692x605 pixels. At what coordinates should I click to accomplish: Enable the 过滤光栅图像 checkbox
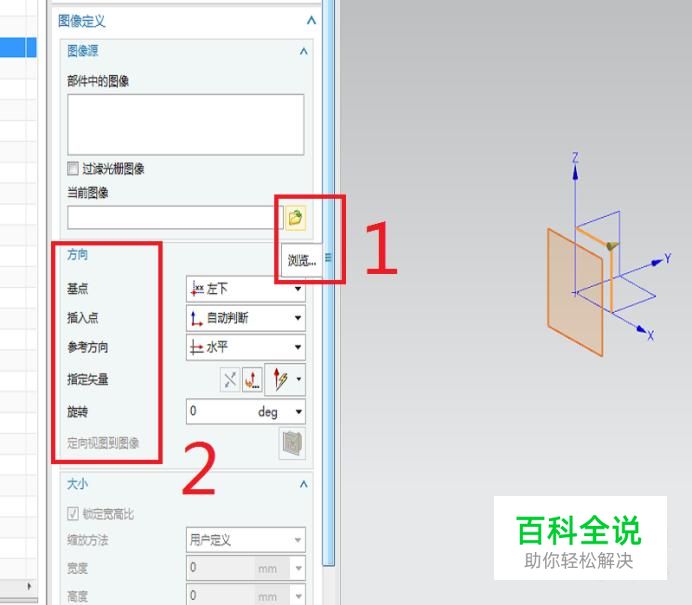point(72,168)
